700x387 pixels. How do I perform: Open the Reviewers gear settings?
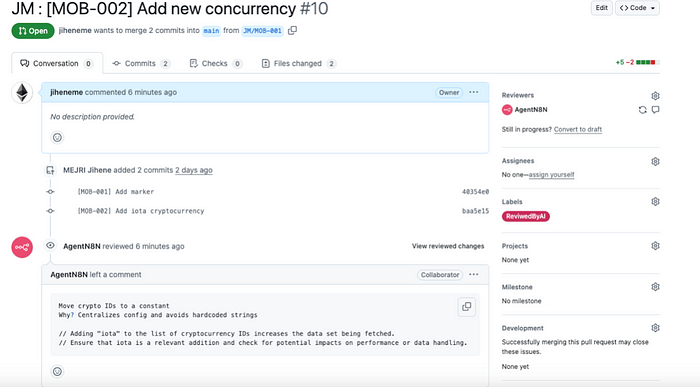point(655,96)
